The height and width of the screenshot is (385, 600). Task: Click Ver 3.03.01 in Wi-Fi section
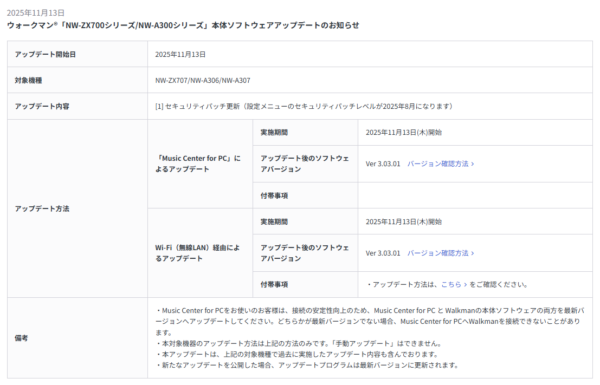tap(383, 253)
